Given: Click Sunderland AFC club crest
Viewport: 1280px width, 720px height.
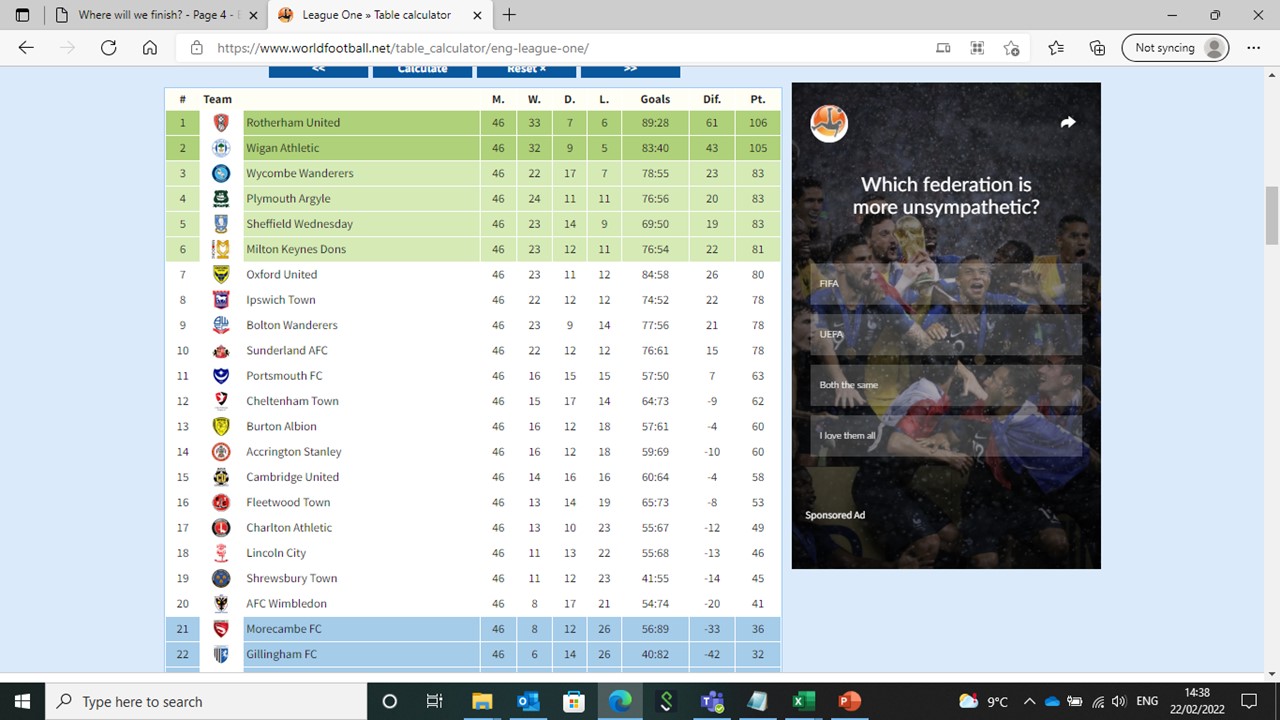Looking at the screenshot, I should 221,351.
